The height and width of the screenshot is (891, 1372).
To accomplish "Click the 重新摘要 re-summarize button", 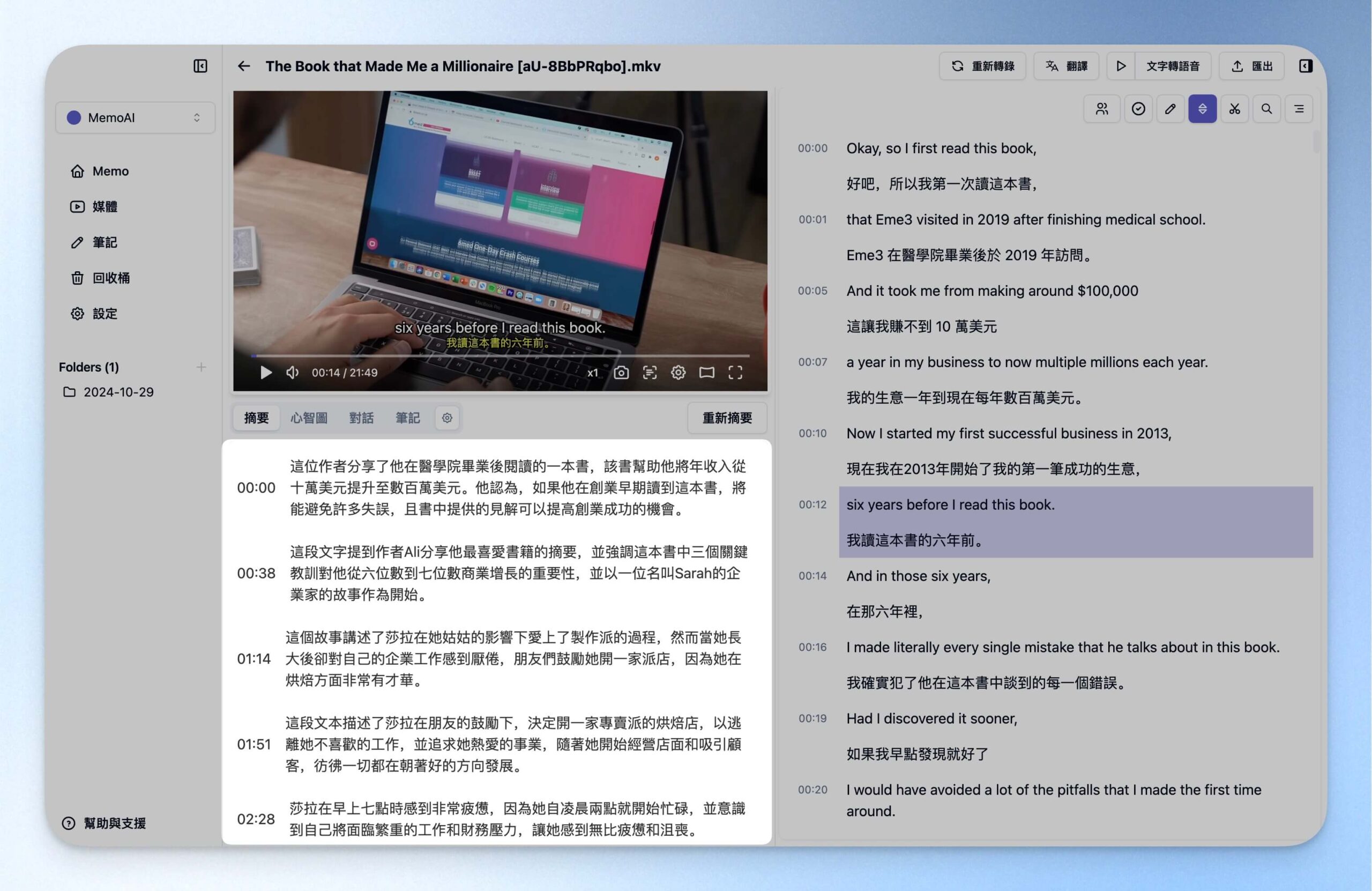I will point(727,418).
